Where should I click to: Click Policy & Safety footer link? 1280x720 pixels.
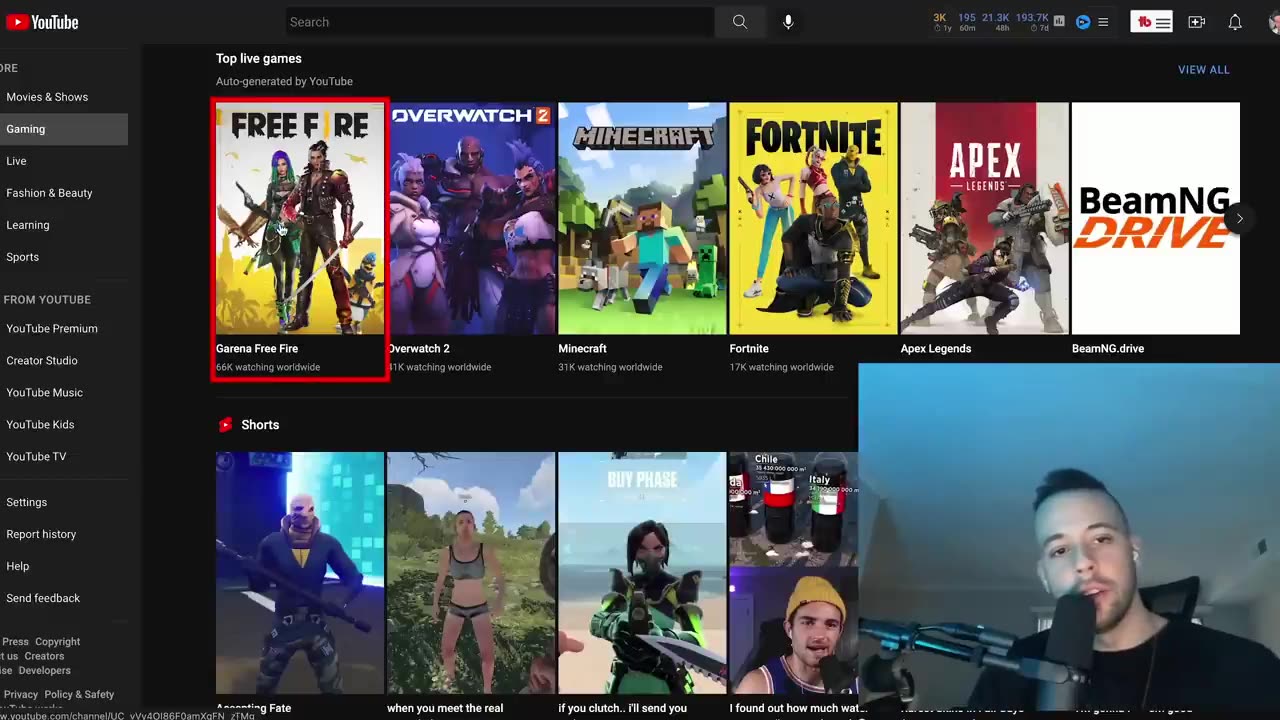coord(79,694)
